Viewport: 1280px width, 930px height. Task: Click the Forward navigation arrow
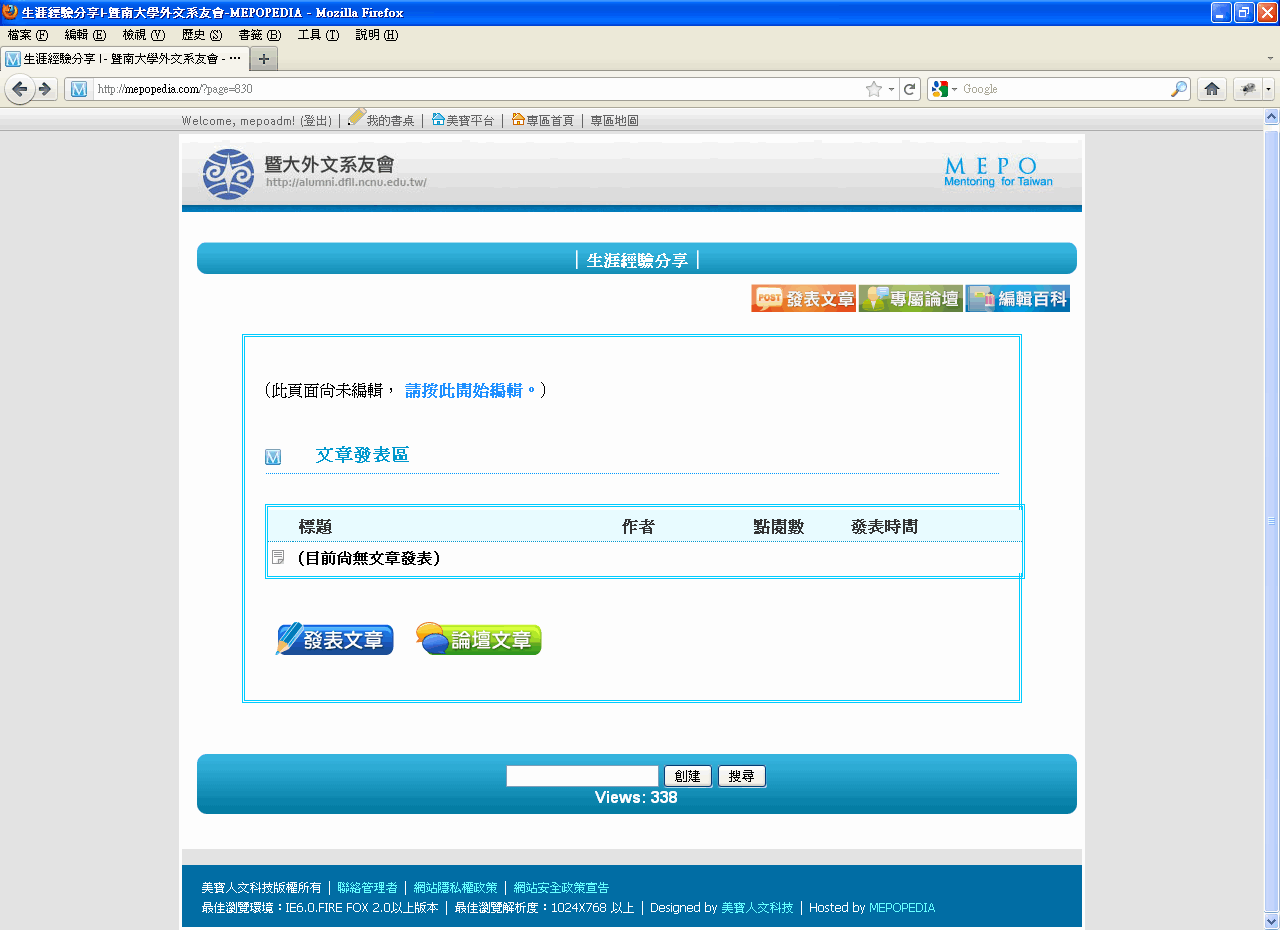coord(45,89)
